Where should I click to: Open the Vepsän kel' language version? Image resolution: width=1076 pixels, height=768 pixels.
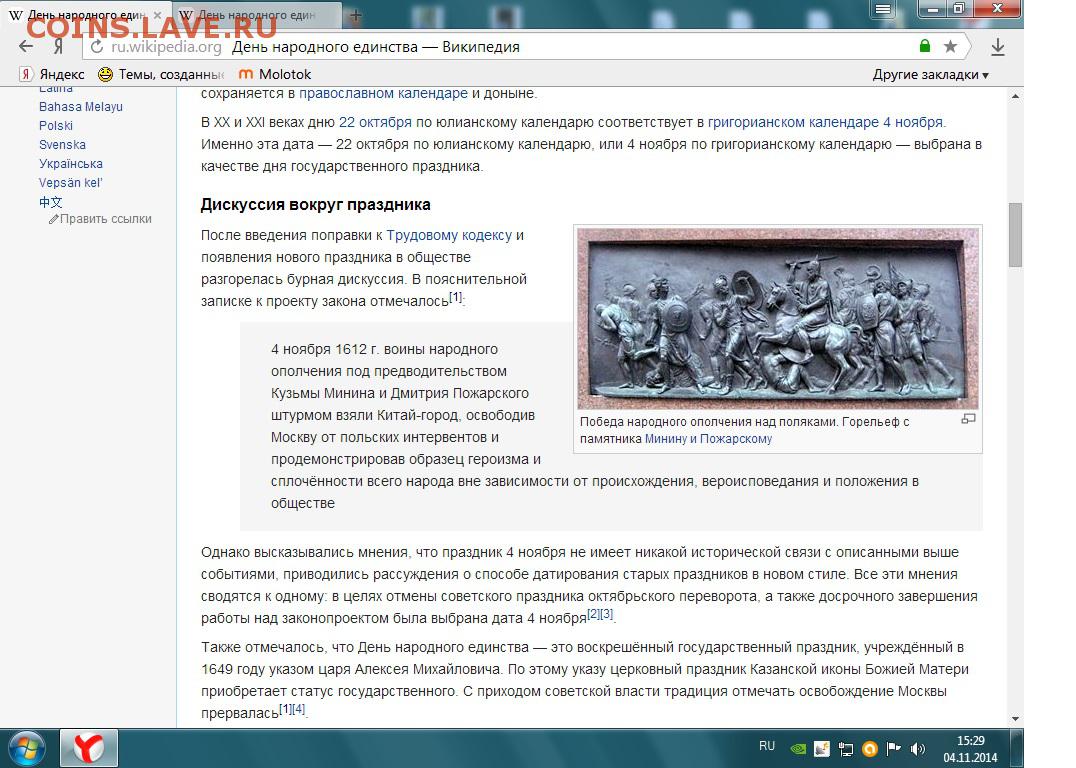pos(71,183)
